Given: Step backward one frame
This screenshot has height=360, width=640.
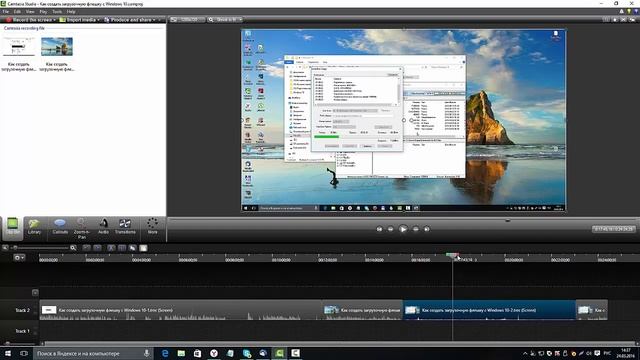Looking at the screenshot, I should pyautogui.click(x=391, y=229).
